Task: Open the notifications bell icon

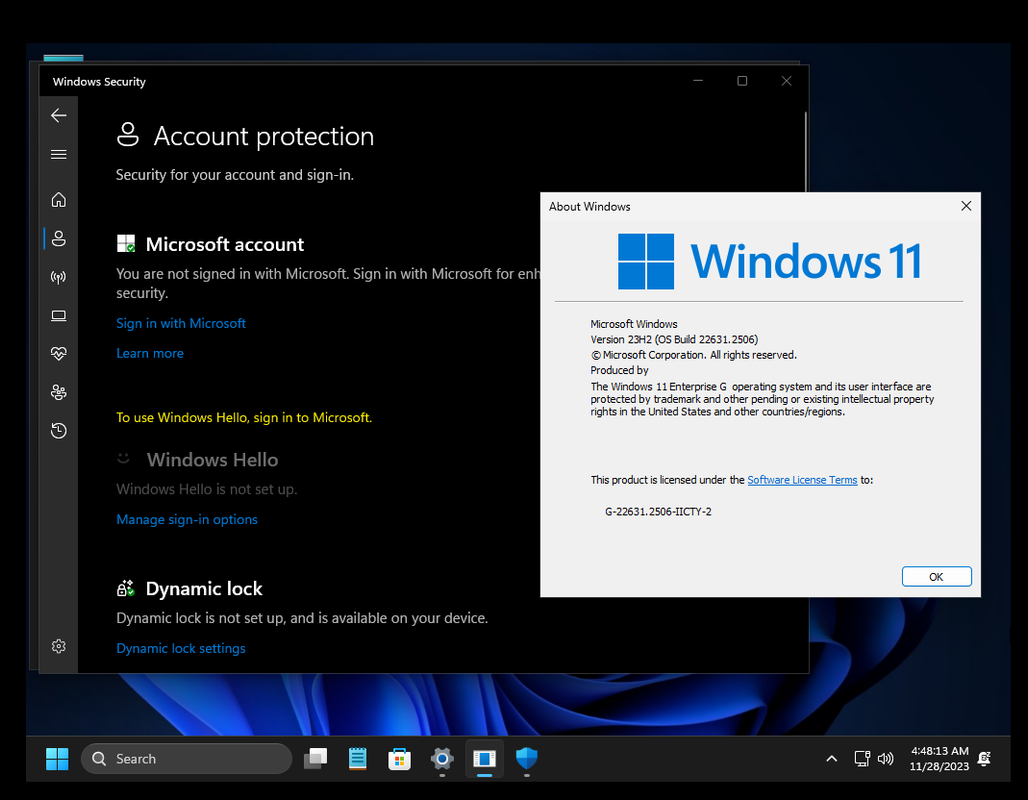Action: [x=984, y=759]
